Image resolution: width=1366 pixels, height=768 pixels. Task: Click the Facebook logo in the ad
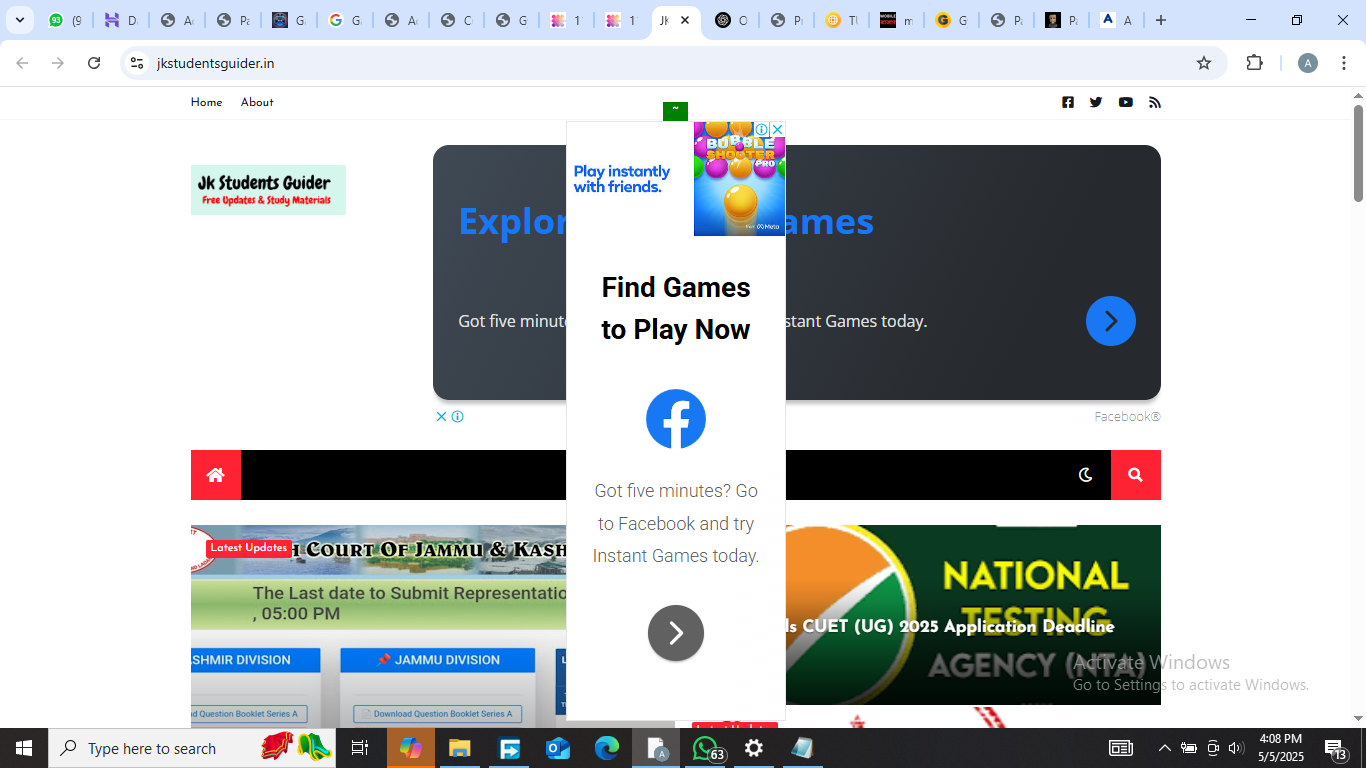click(676, 419)
